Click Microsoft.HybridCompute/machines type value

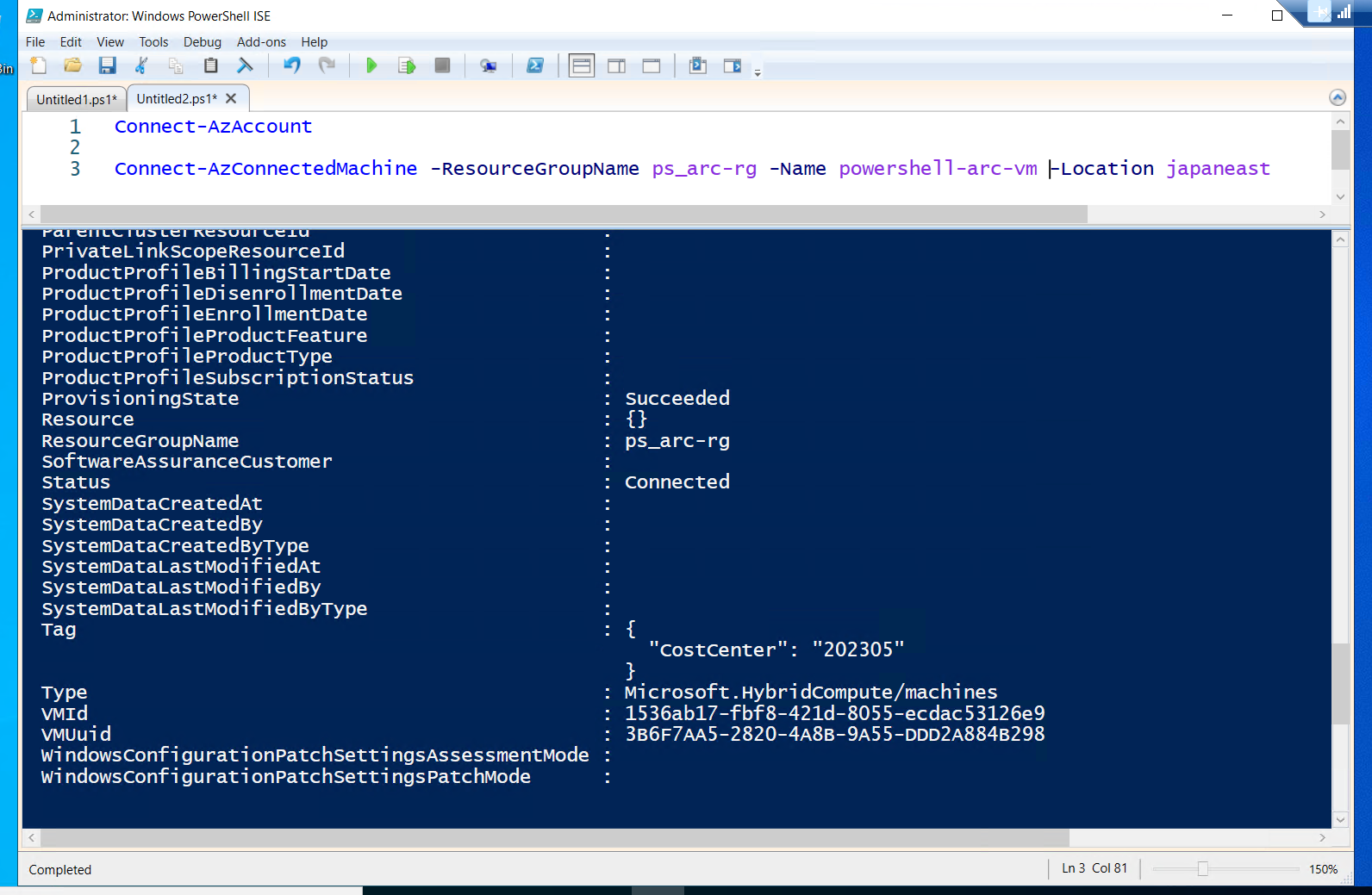811,693
